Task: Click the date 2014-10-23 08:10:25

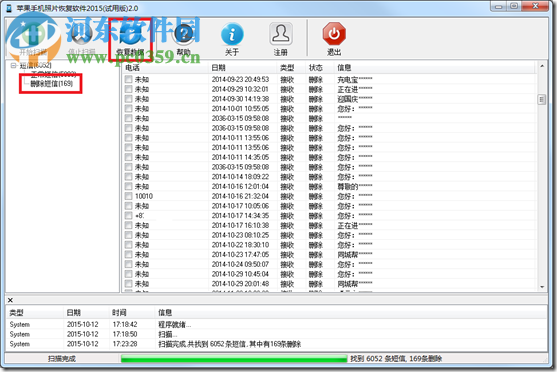Action: pos(240,235)
